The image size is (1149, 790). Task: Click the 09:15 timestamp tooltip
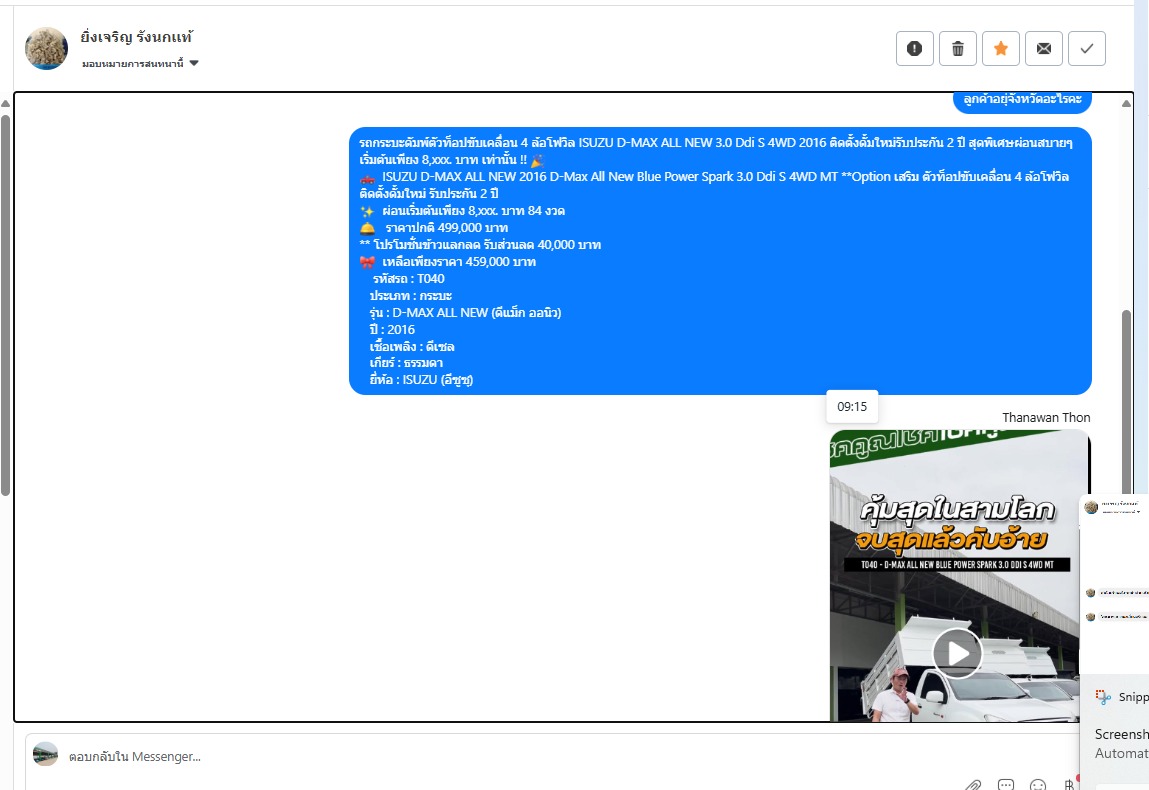tap(852, 407)
